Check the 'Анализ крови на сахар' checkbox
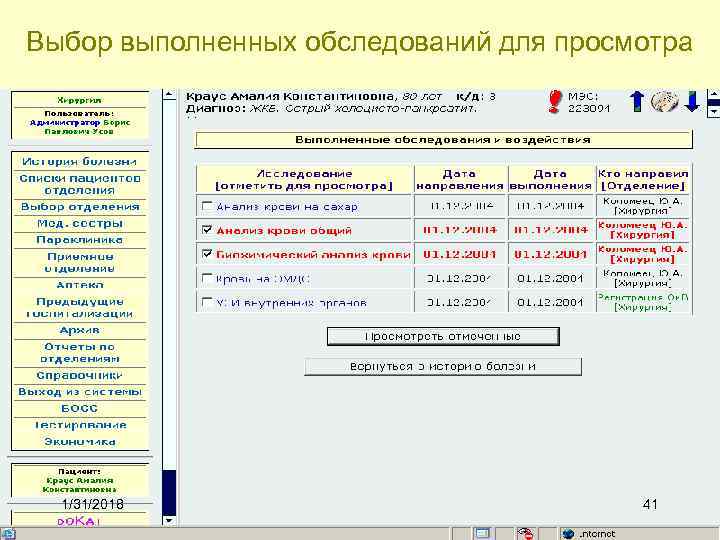 point(207,206)
